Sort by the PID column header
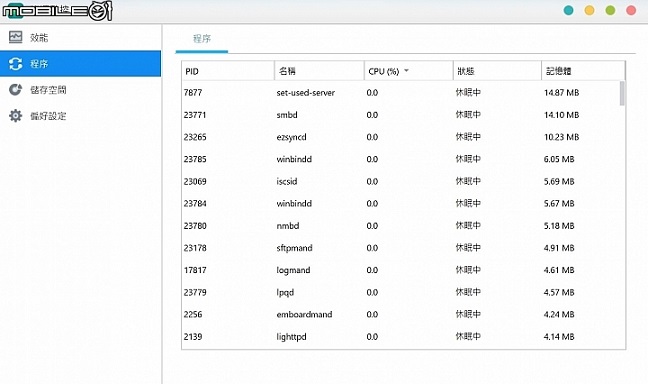 tap(228, 71)
